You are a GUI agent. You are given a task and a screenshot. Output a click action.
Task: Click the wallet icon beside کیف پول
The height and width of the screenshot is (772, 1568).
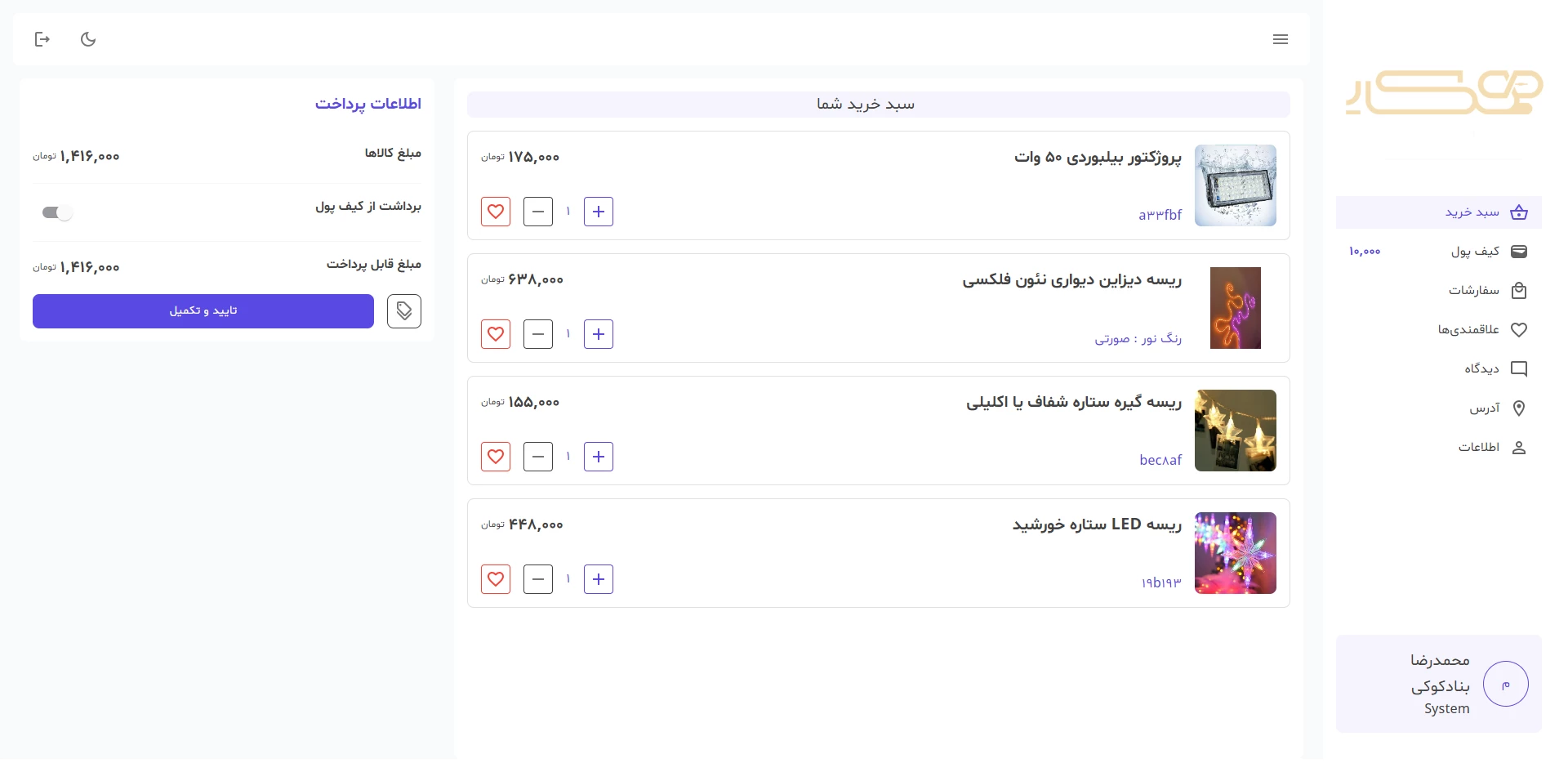[1519, 252]
